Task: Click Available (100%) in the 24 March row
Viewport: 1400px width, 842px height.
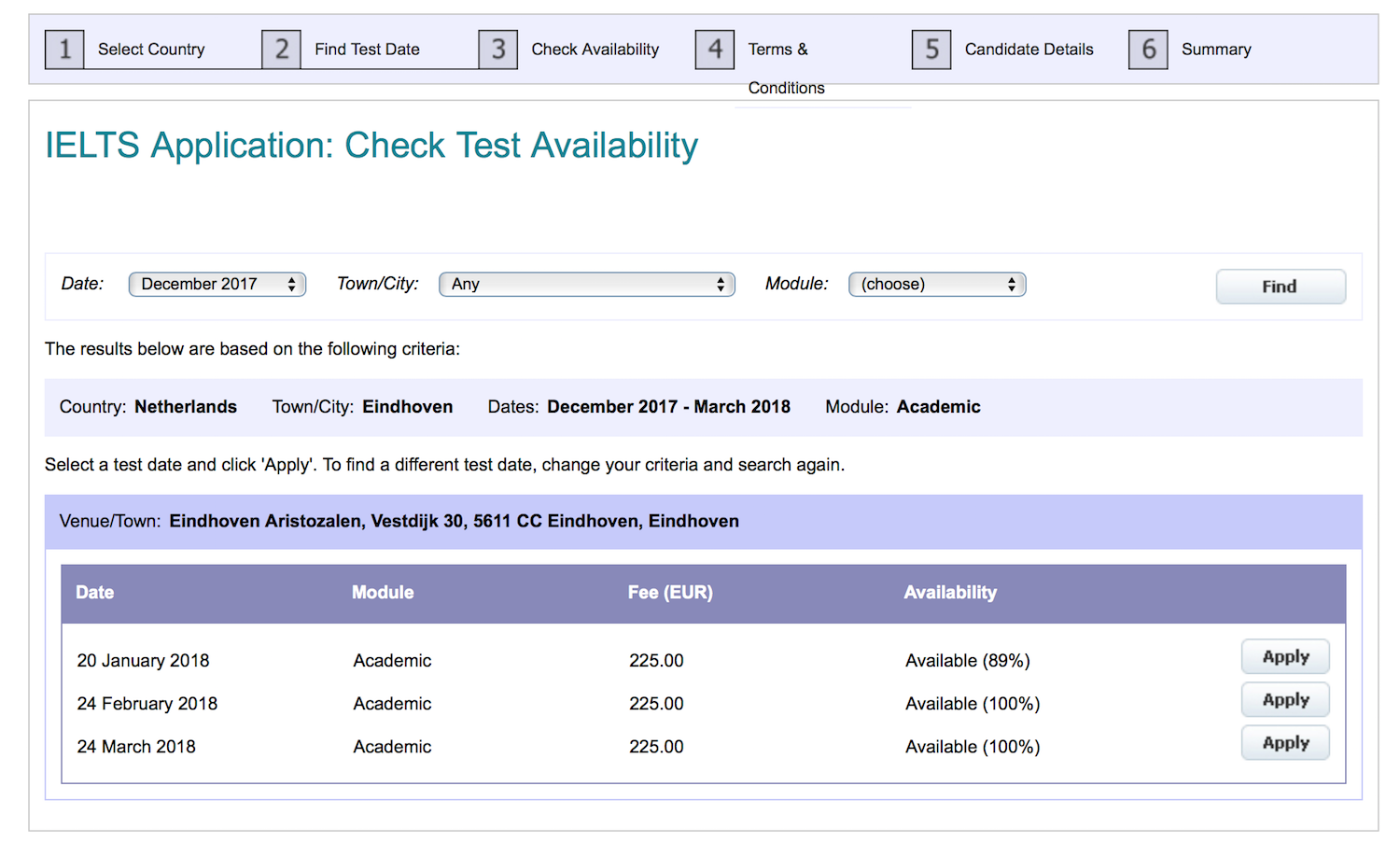Action: coord(973,747)
